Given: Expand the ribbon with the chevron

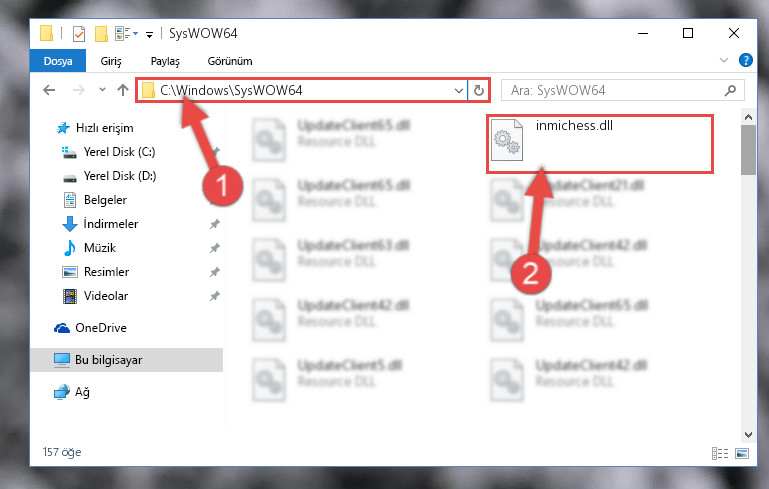Looking at the screenshot, I should tap(723, 60).
